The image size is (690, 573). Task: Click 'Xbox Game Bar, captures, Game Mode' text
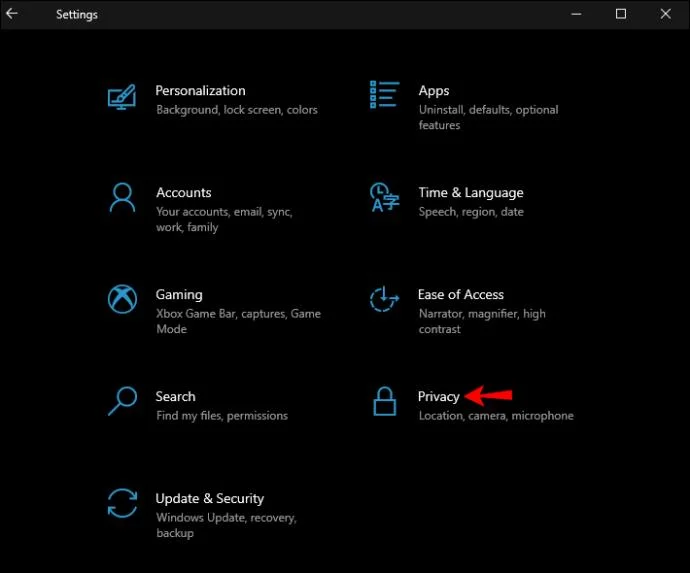tap(239, 321)
